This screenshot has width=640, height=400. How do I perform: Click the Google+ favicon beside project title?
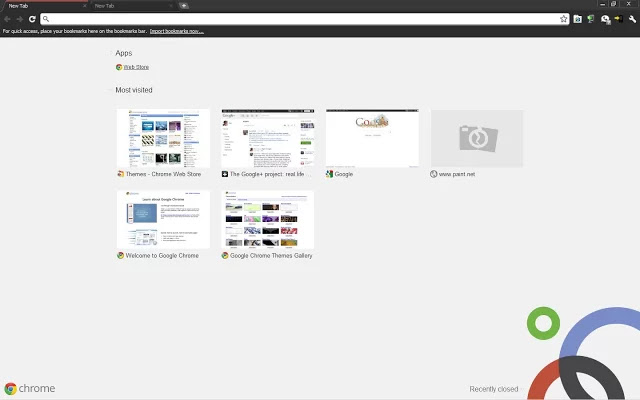pyautogui.click(x=225, y=174)
